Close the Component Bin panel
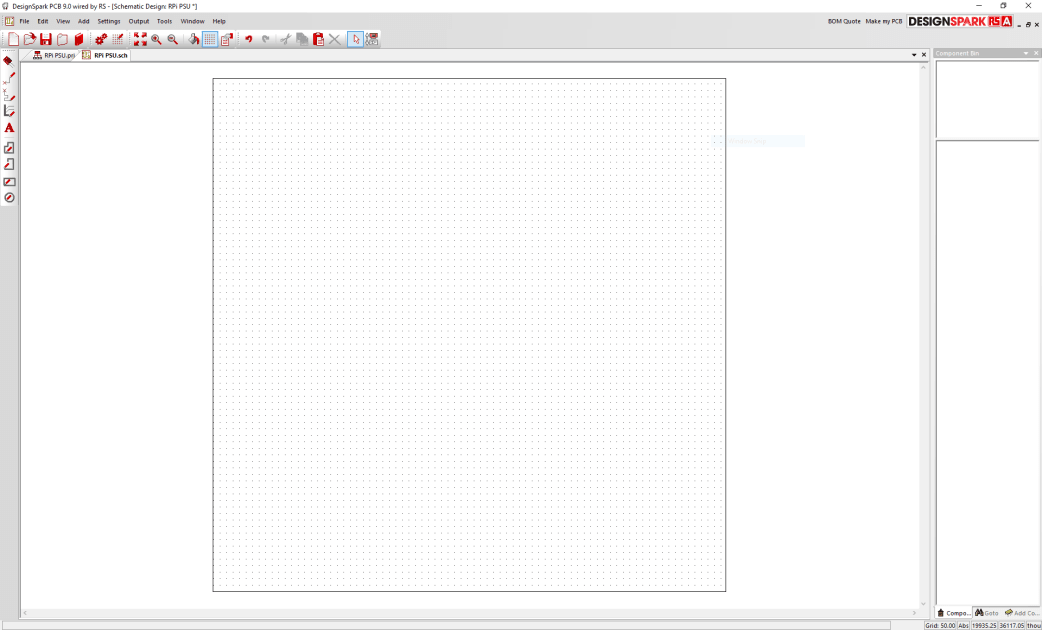The image size is (1042, 630). coord(1036,53)
